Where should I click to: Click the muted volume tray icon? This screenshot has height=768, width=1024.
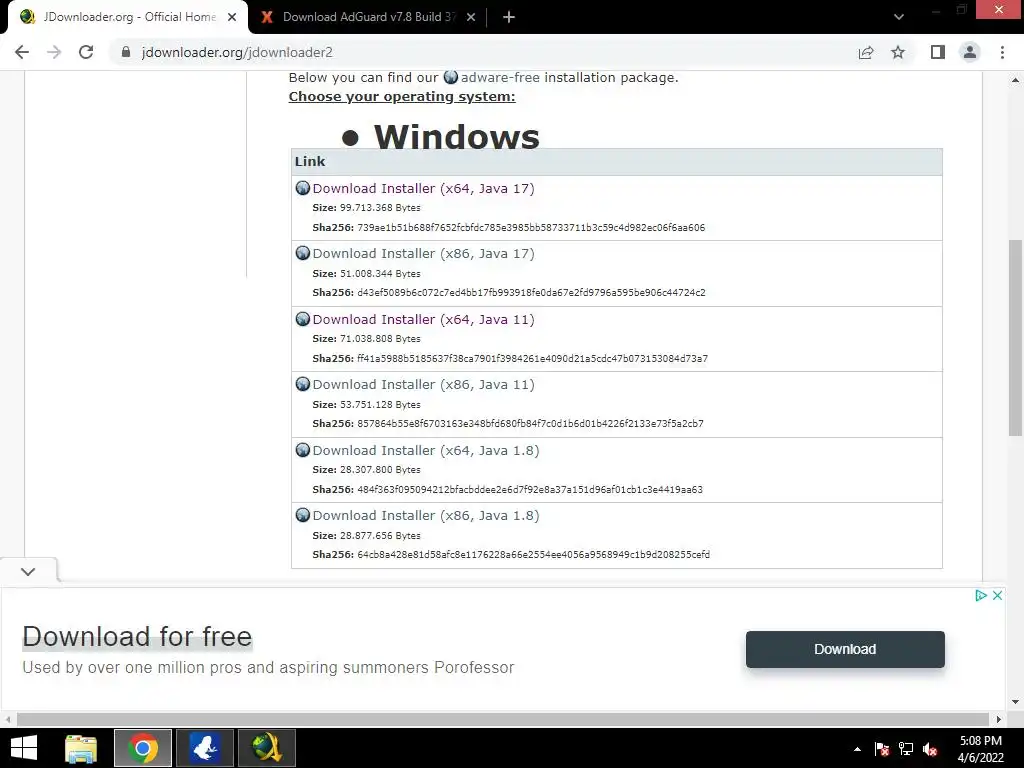click(931, 749)
